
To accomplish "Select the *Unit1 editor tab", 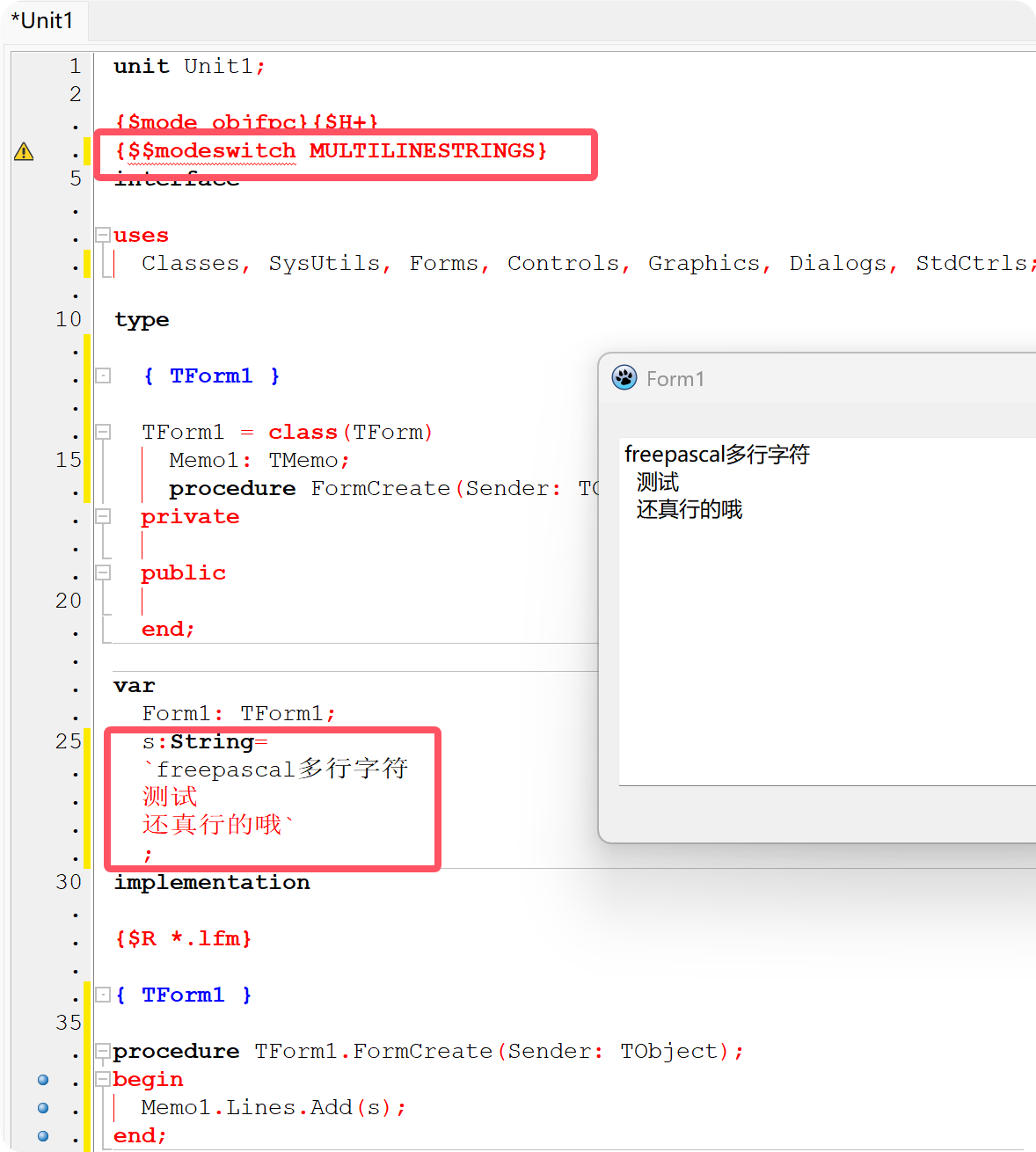I will point(42,21).
